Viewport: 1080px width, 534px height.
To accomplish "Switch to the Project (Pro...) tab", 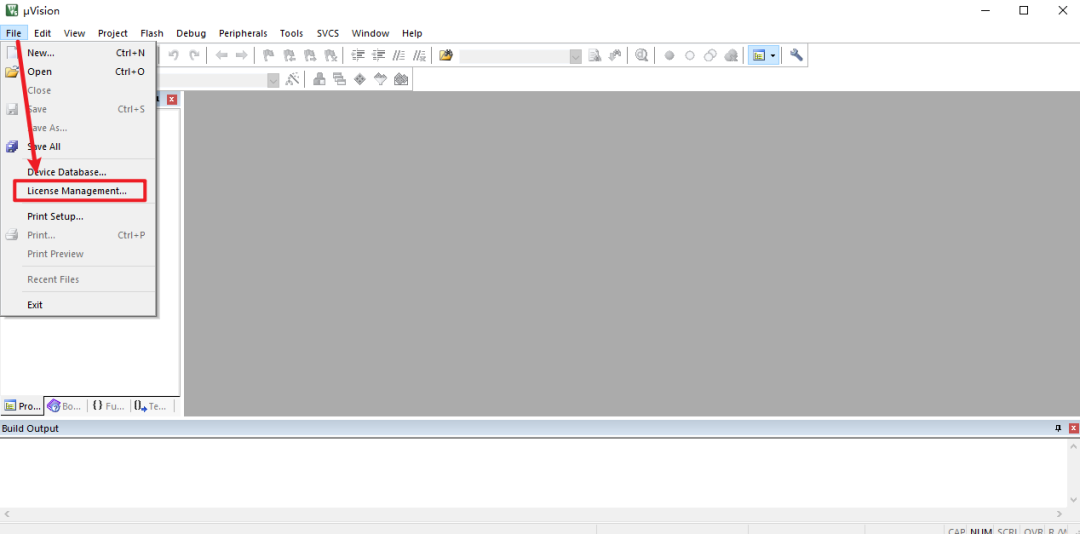I will point(22,407).
